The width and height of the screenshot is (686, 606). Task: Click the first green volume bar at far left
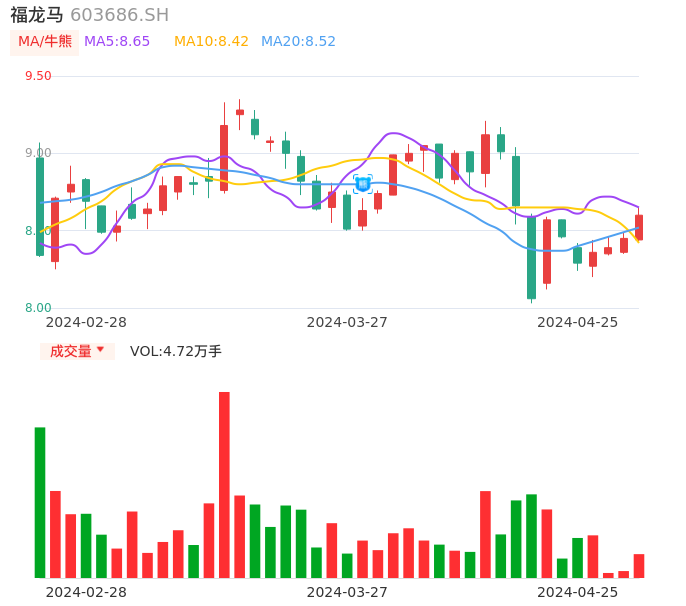(x=40, y=502)
